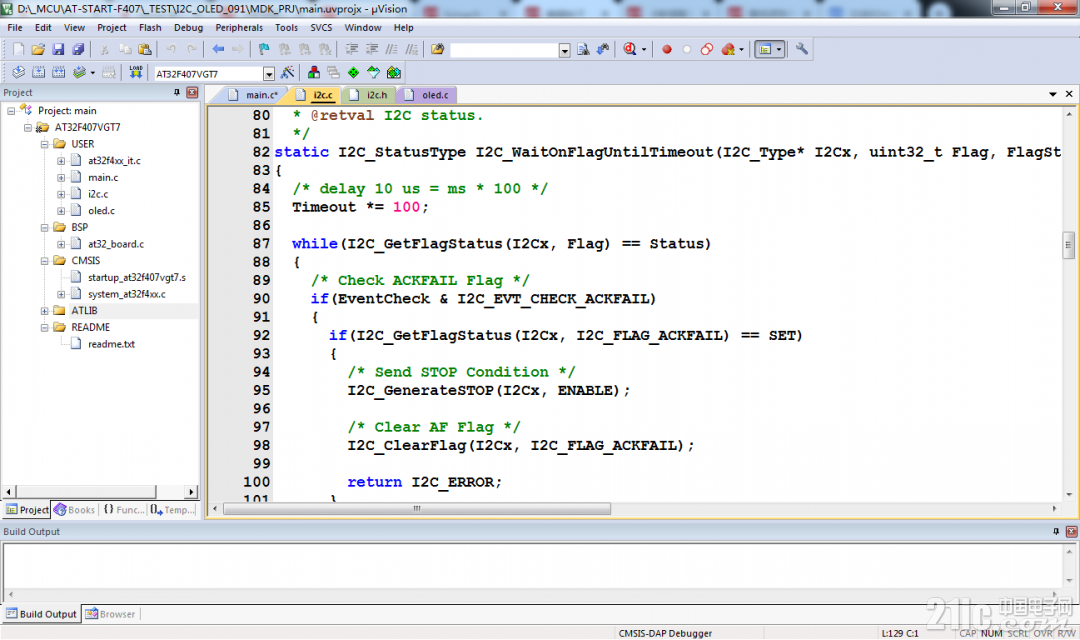
Task: Save all files with the stacked floppy icon
Action: [x=79, y=49]
